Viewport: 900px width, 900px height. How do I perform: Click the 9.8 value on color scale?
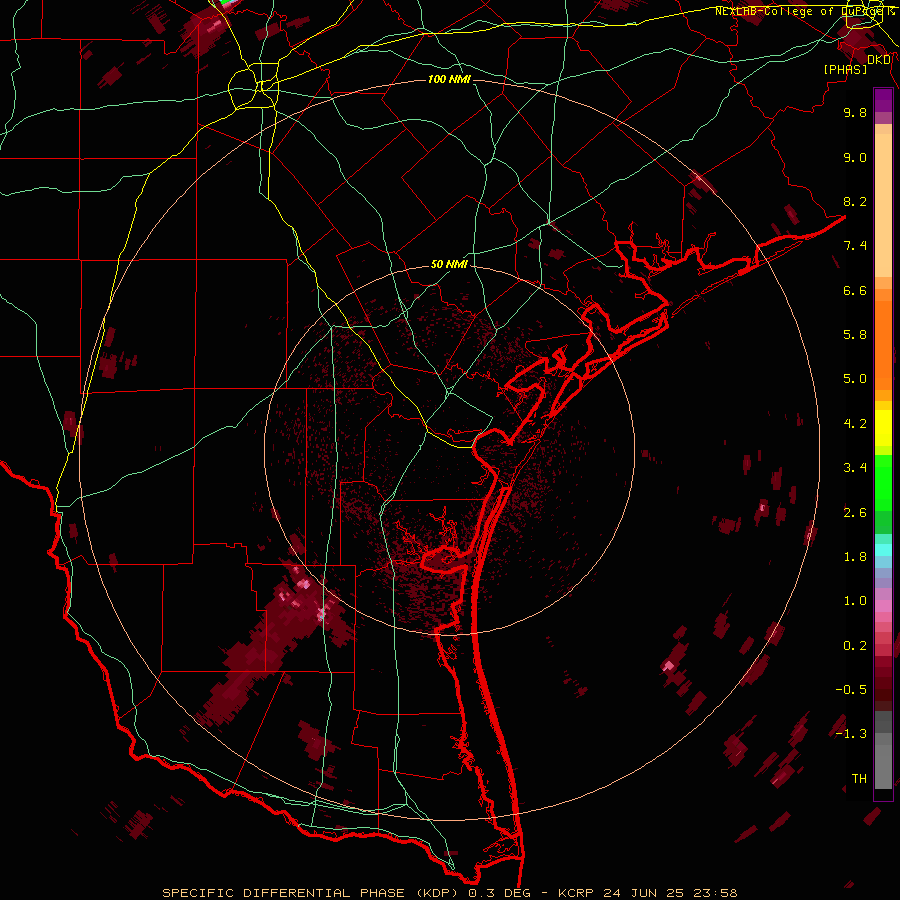pyautogui.click(x=855, y=112)
